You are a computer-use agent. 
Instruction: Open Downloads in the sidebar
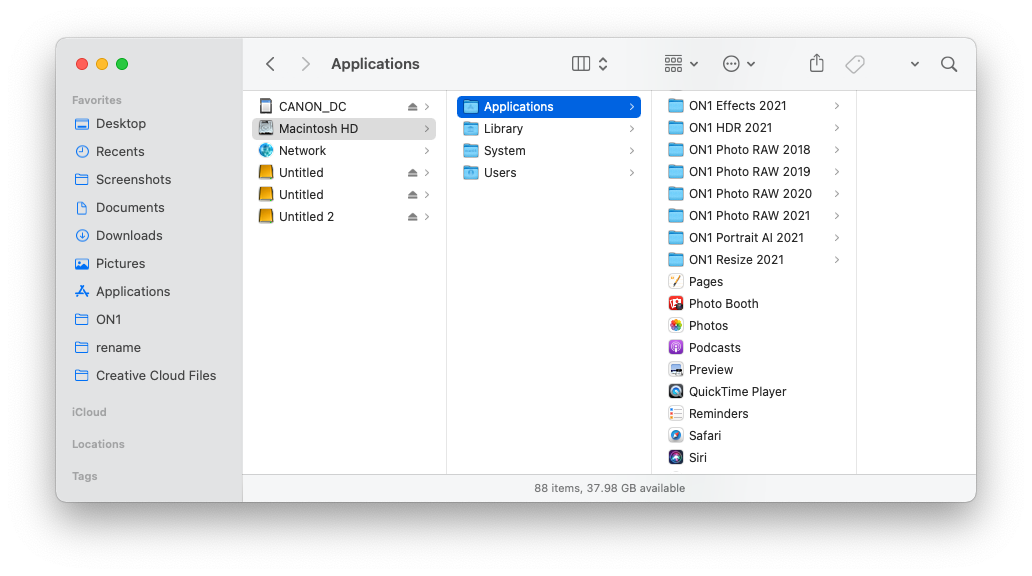(129, 236)
